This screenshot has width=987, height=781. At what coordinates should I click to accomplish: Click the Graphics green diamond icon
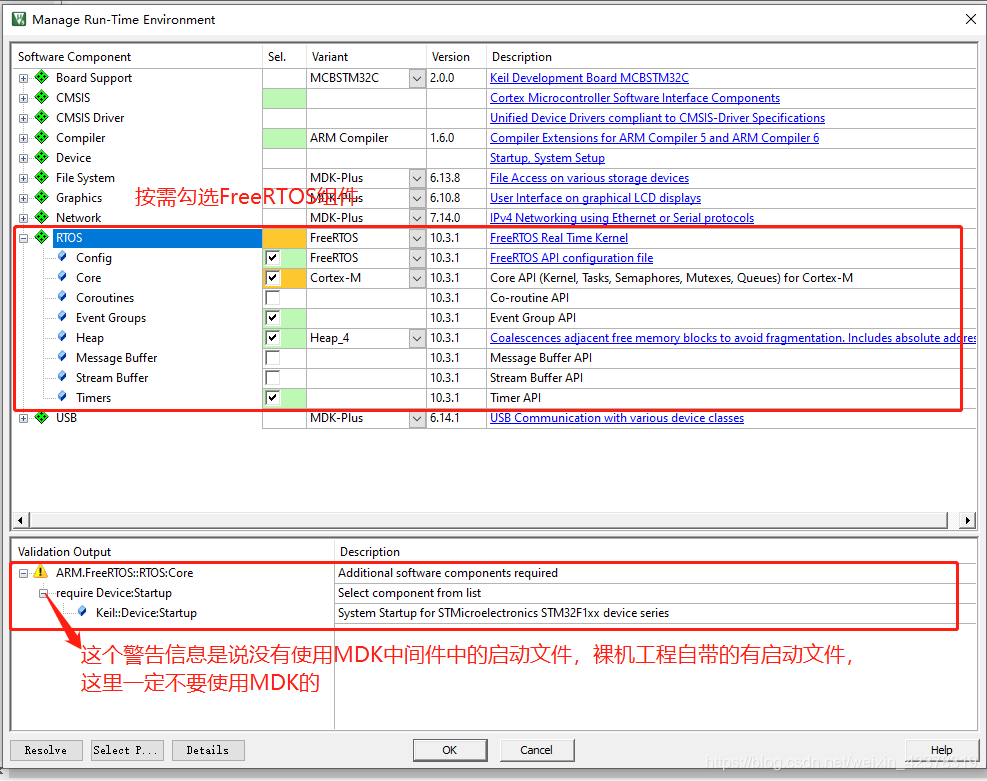tap(42, 198)
